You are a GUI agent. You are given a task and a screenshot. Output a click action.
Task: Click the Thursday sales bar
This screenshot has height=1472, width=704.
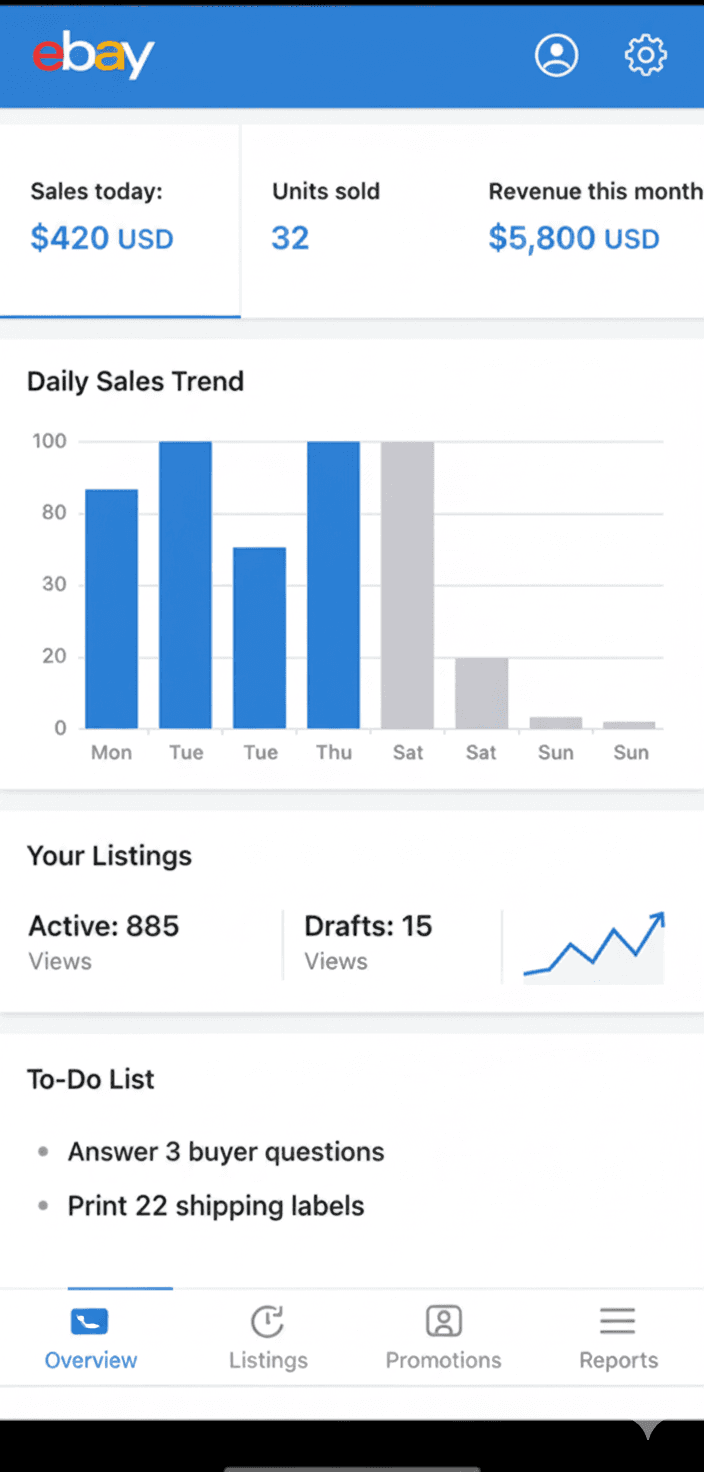pyautogui.click(x=333, y=585)
